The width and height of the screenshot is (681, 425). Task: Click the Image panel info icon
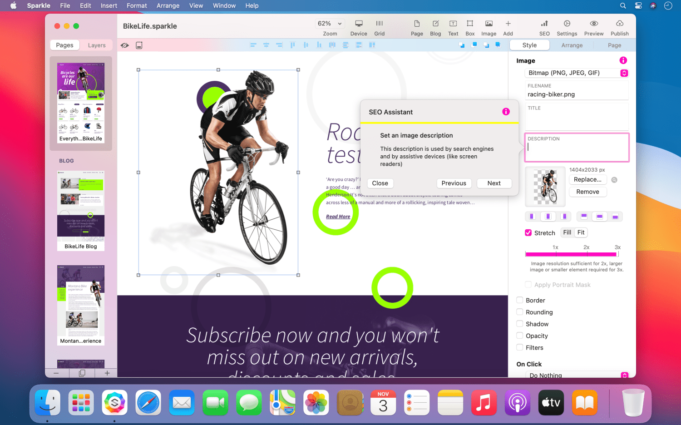coord(623,60)
